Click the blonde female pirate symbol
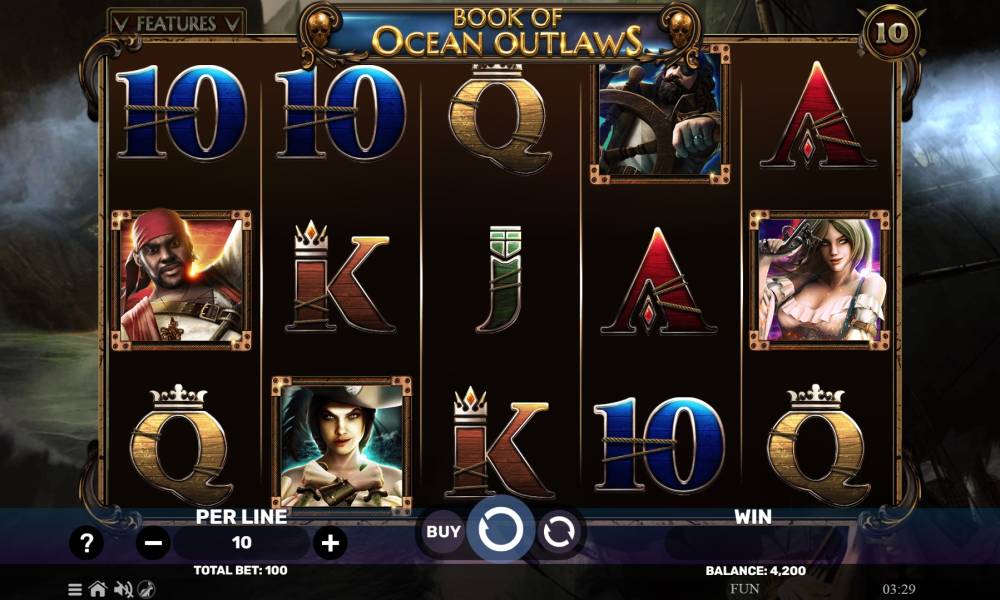Image resolution: width=1000 pixels, height=600 pixels. point(819,280)
